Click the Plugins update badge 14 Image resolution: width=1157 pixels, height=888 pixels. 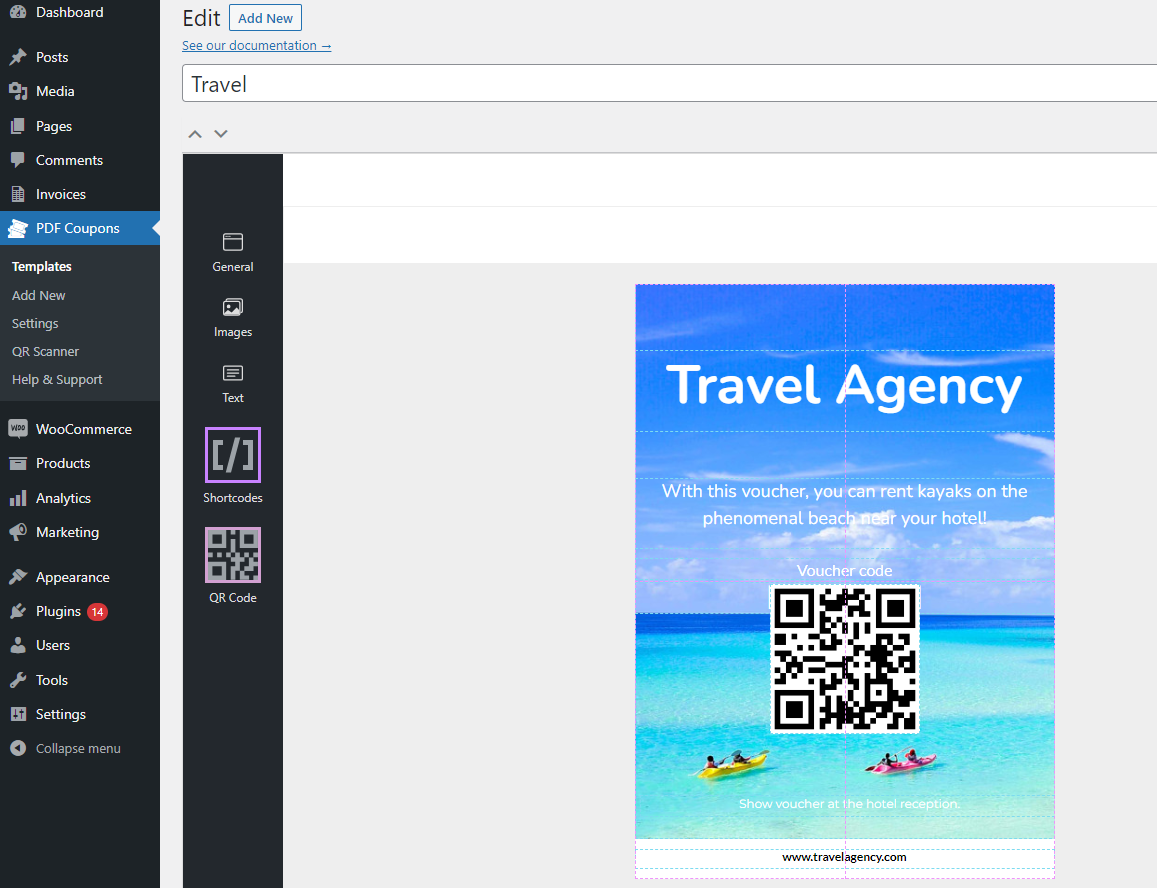97,611
